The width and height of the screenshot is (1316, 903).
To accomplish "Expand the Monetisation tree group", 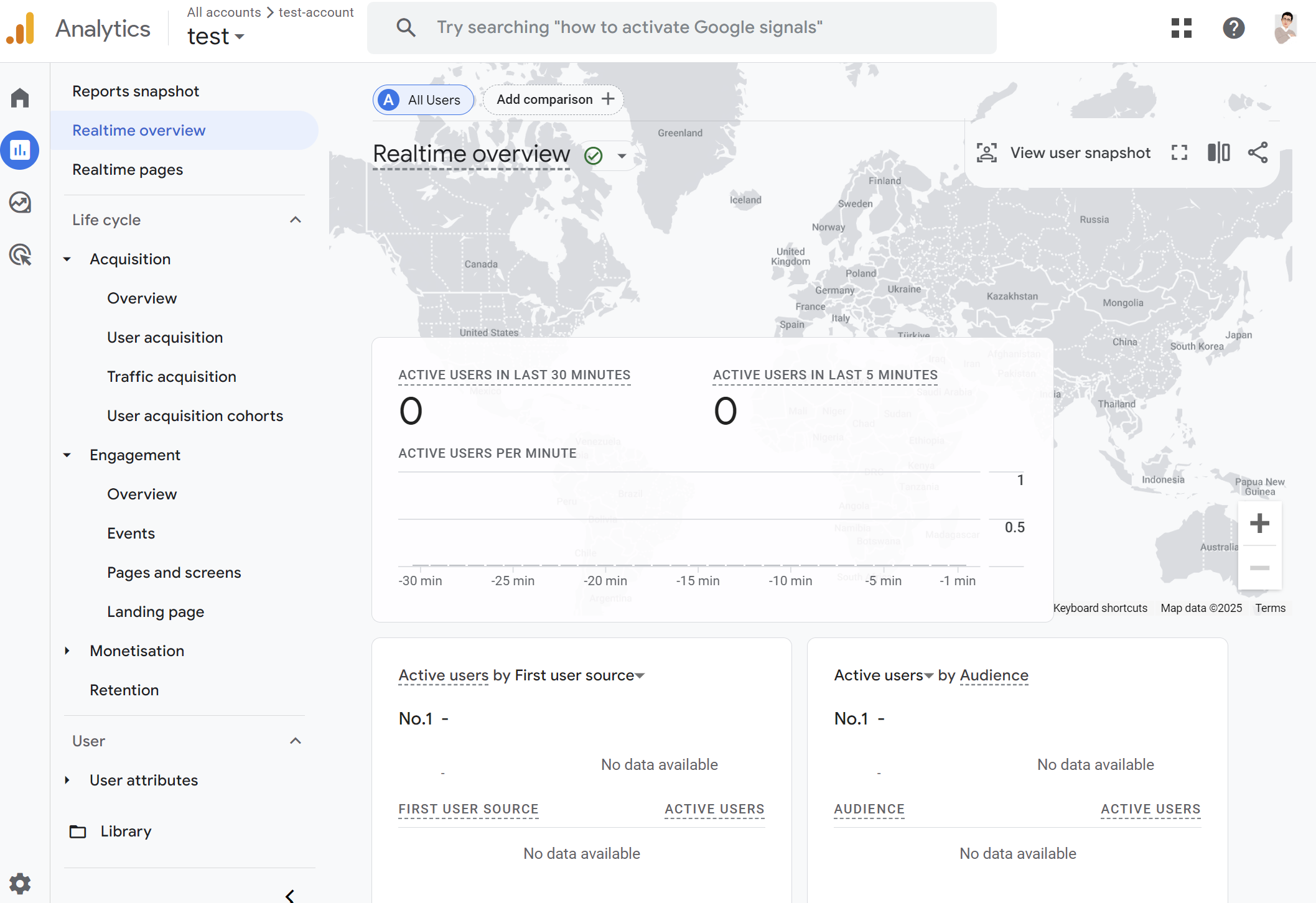I will click(67, 651).
